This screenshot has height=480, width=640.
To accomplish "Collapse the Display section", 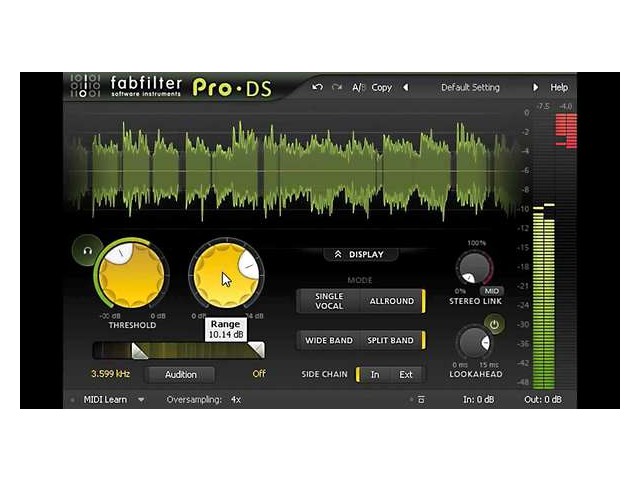I will click(x=360, y=254).
